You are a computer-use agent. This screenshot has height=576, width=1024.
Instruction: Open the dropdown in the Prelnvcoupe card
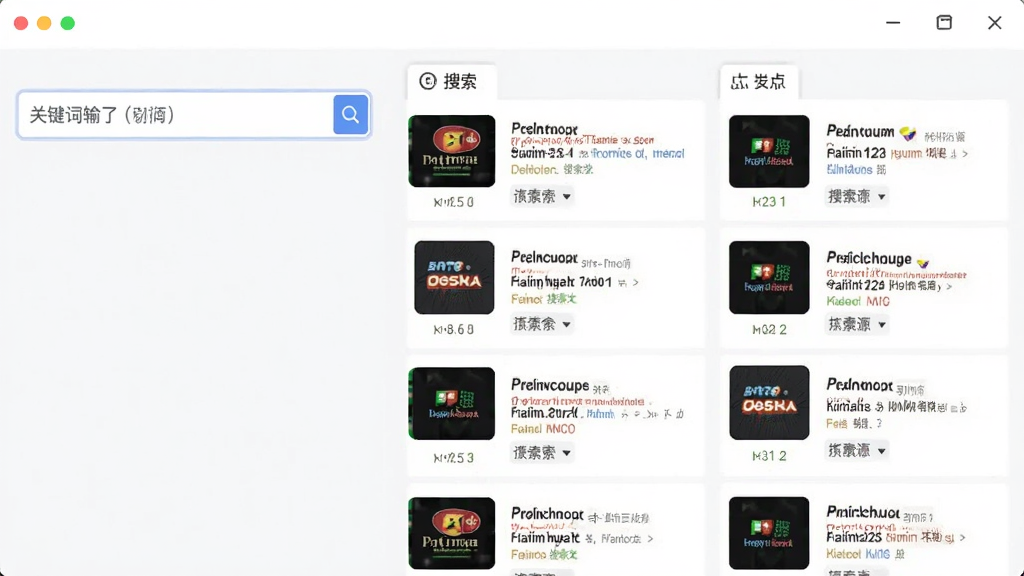542,453
